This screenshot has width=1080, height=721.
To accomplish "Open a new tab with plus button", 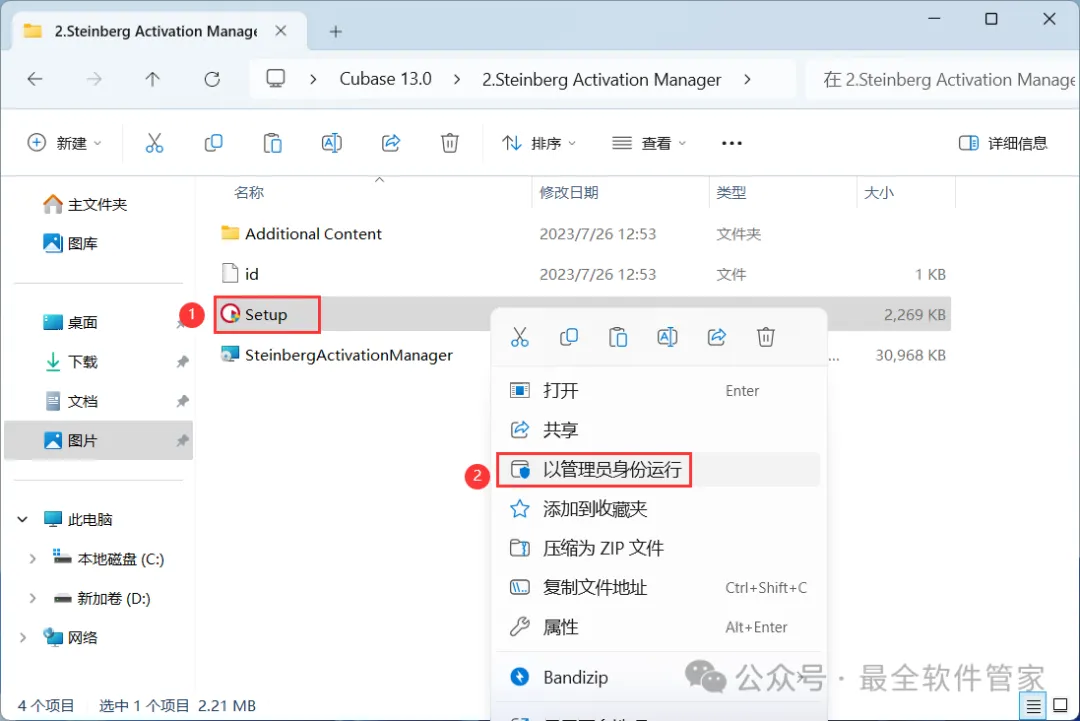I will click(x=335, y=32).
